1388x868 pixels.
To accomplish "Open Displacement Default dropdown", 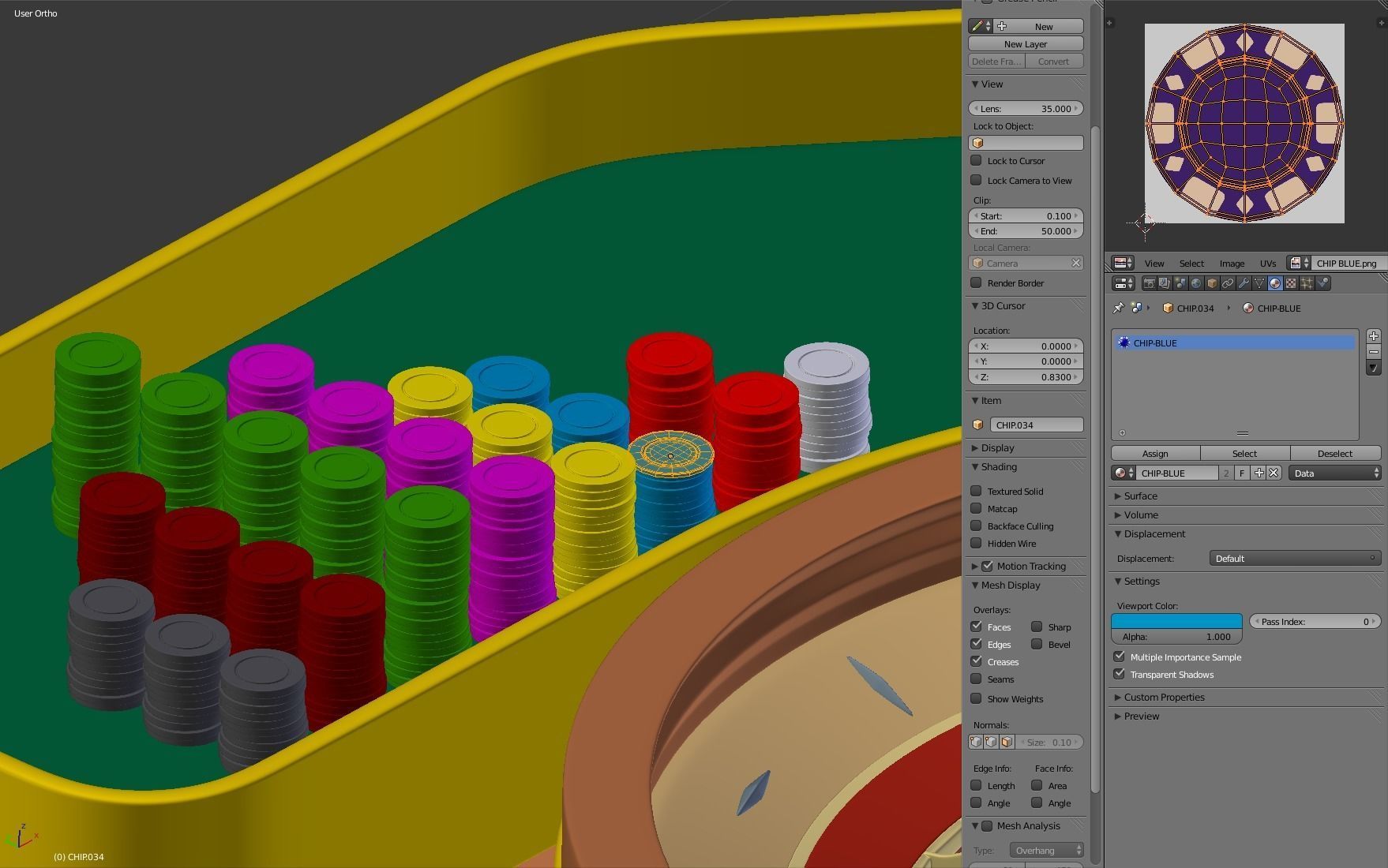I will [x=1295, y=558].
